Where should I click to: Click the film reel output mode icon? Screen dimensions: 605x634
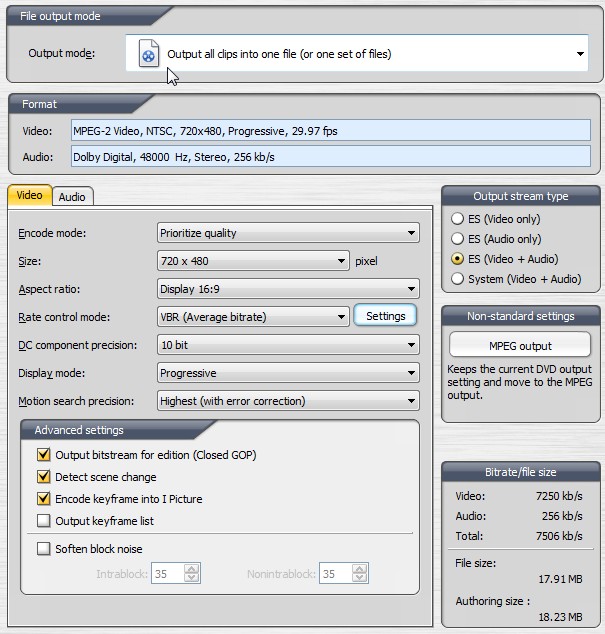pyautogui.click(x=148, y=54)
